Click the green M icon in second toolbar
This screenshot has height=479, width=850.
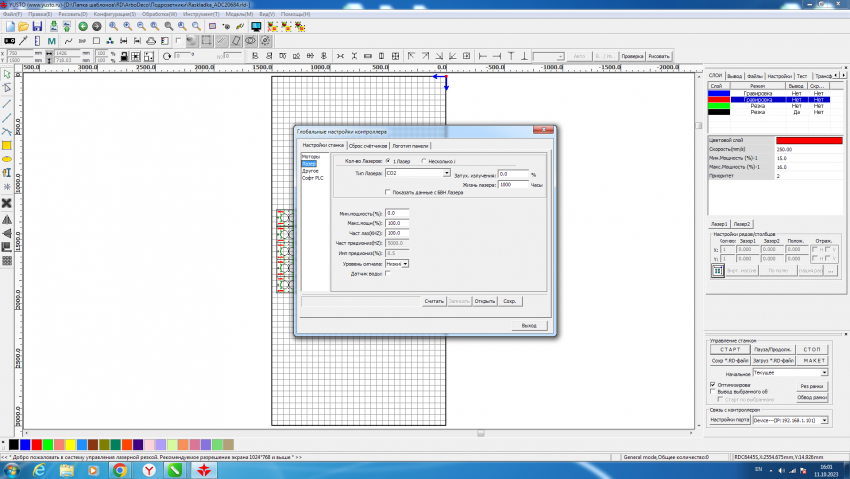tap(51, 41)
